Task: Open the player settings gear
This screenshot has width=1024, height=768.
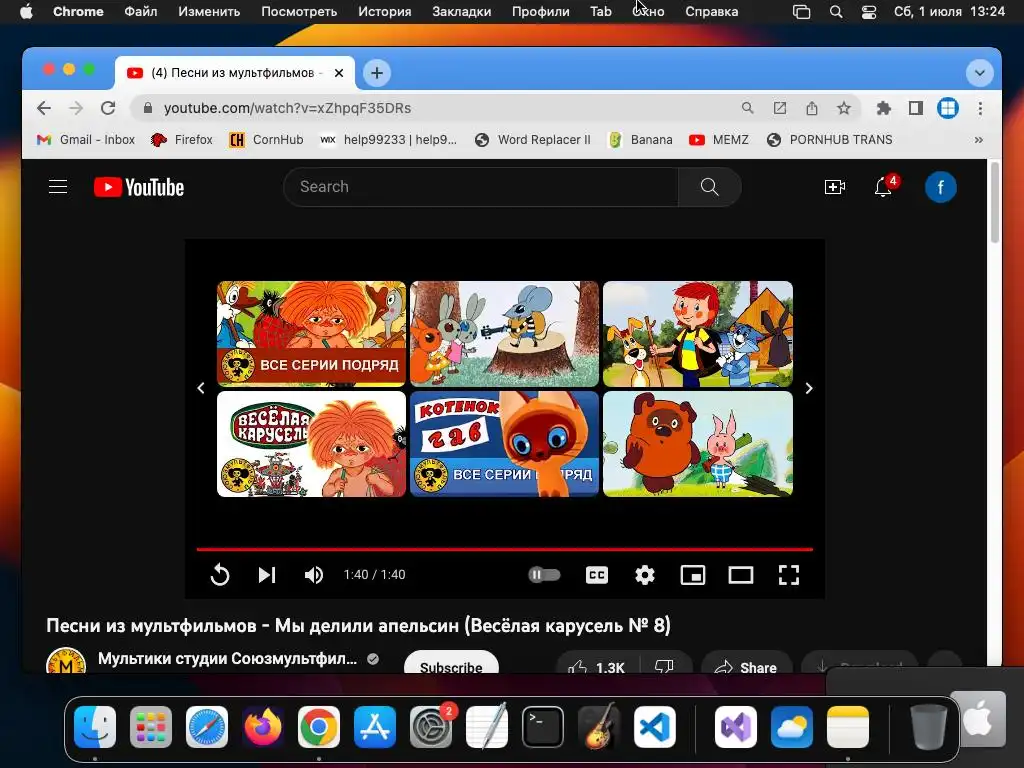Action: 645,575
